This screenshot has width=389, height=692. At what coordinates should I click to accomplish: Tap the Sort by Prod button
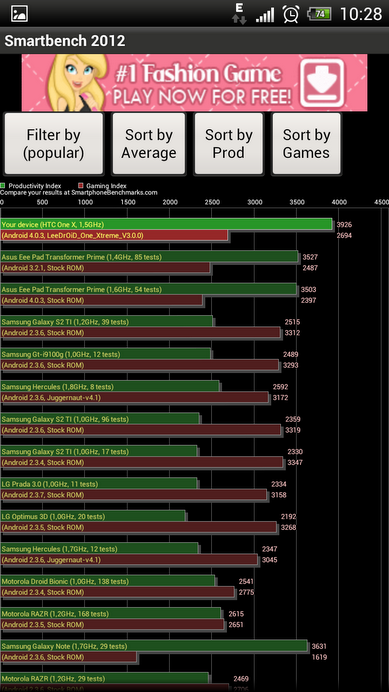click(x=228, y=143)
